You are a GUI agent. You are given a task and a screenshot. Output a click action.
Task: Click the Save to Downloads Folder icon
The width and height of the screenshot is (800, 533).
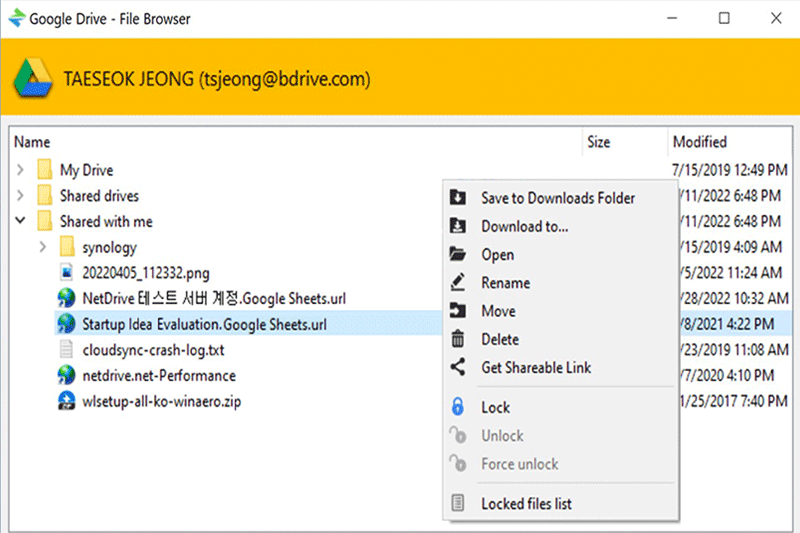[458, 198]
